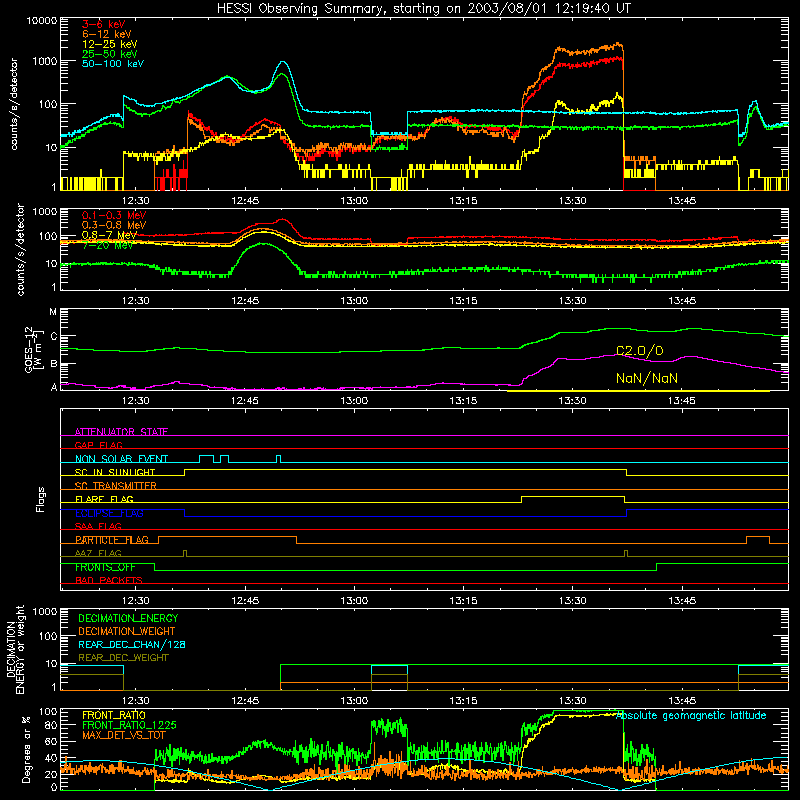Click the MAX_DET_VS_TOT legend label
Image resolution: width=800 pixels, height=800 pixels.
pos(124,736)
